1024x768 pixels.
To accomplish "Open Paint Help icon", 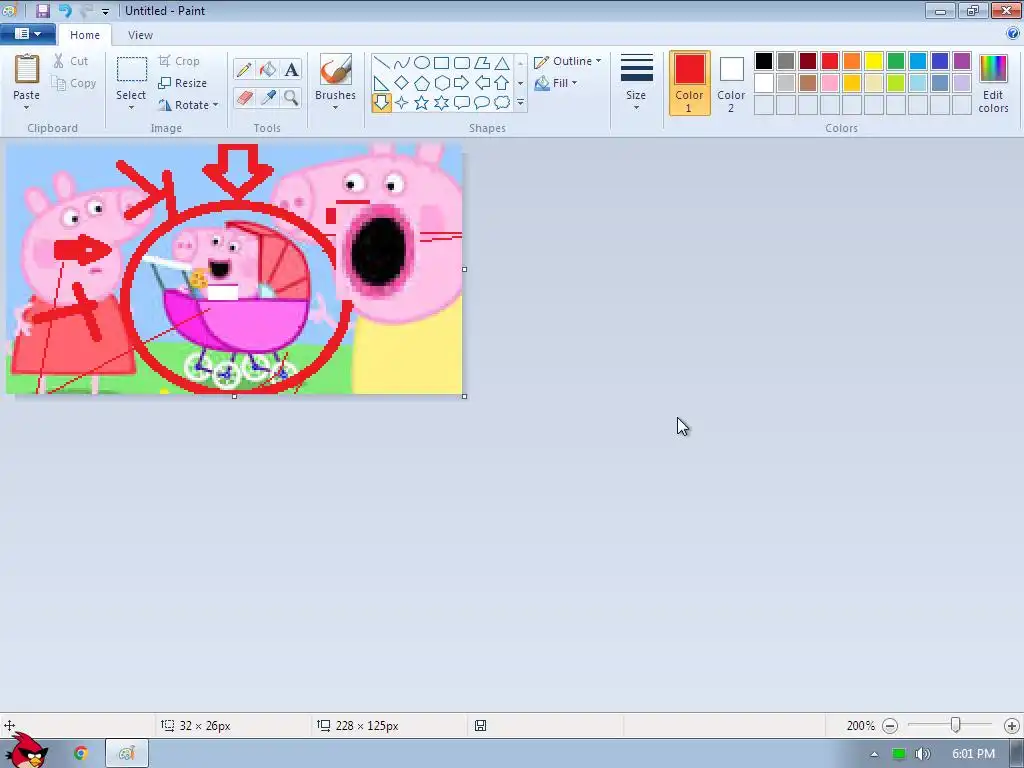I will click(x=1013, y=33).
